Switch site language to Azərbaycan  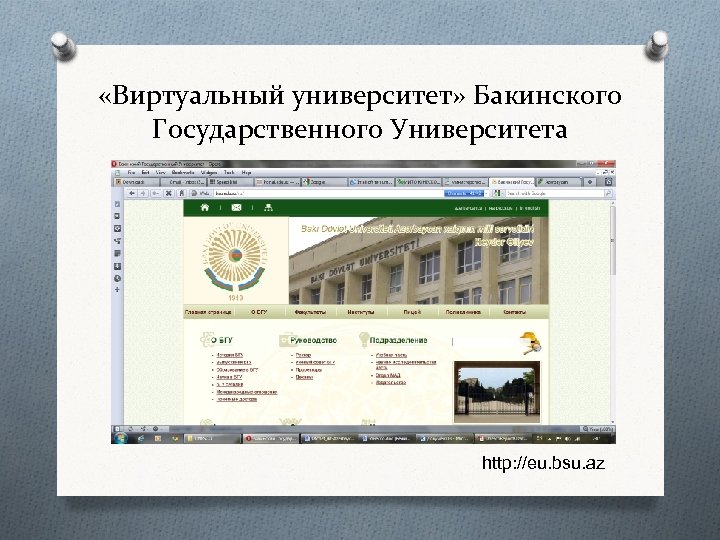point(468,208)
